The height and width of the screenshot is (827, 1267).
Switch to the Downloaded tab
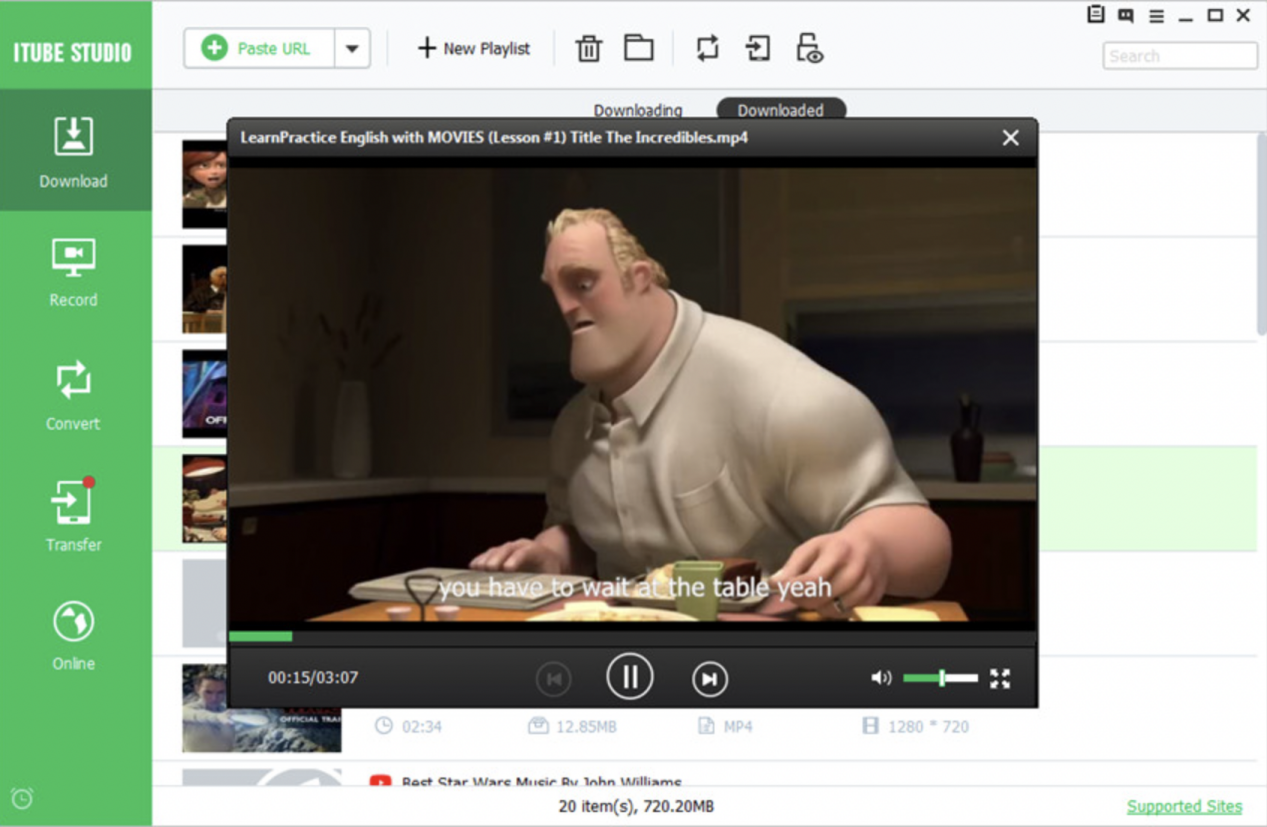(x=780, y=110)
